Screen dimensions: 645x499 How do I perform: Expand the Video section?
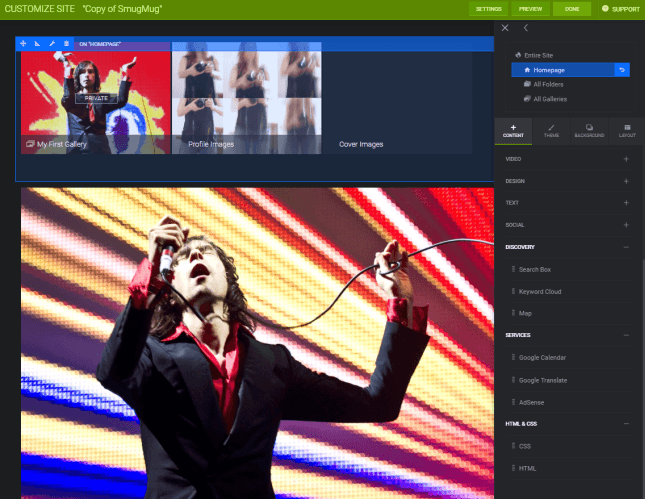(x=626, y=159)
